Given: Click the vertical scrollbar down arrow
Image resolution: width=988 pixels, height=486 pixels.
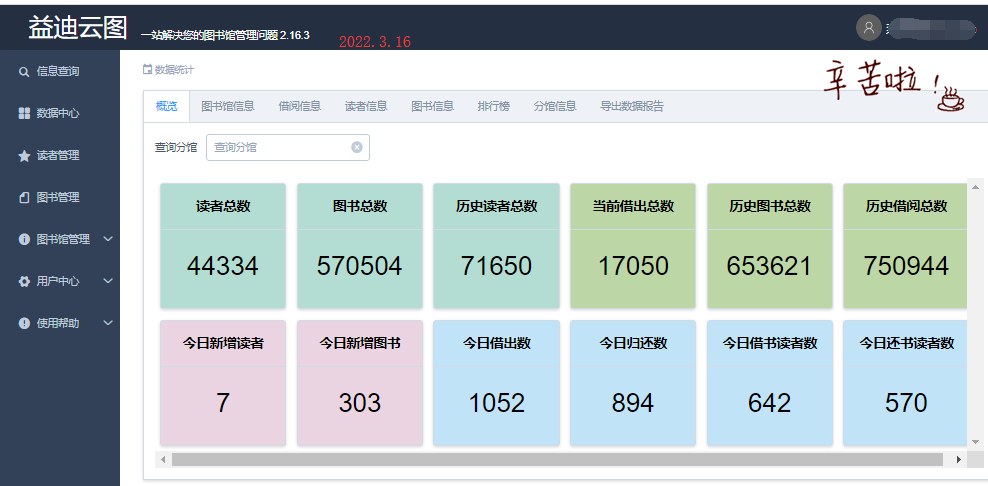Looking at the screenshot, I should click(975, 441).
